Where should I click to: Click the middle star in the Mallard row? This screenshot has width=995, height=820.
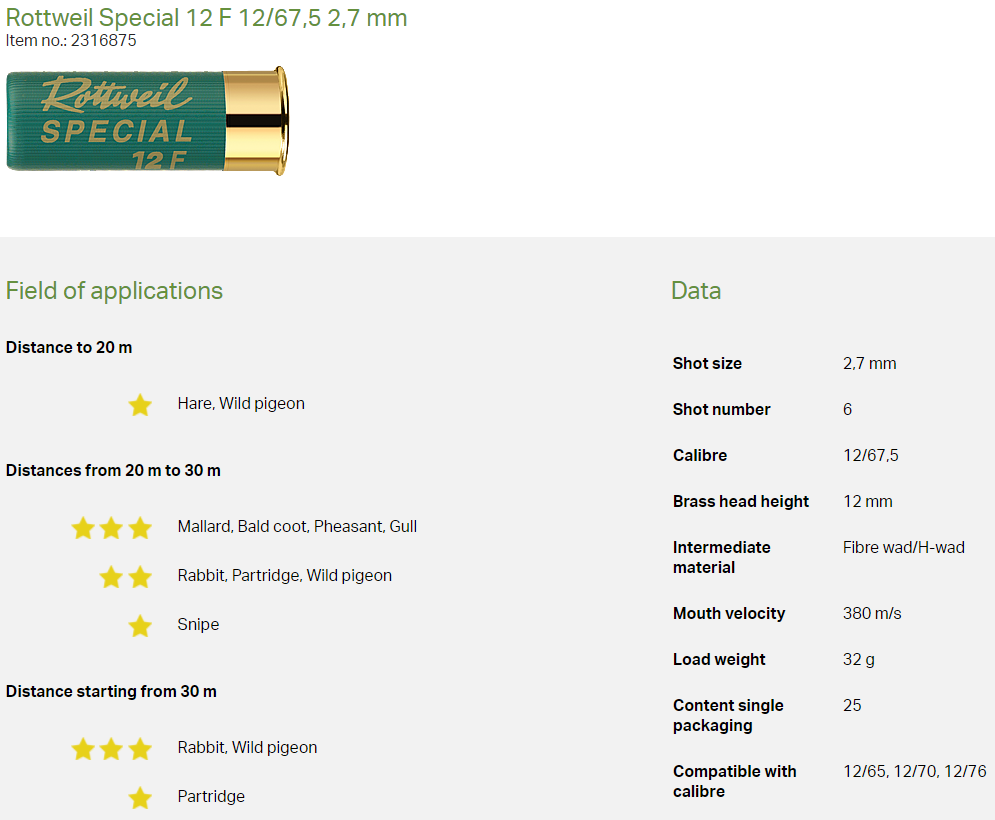coord(111,528)
